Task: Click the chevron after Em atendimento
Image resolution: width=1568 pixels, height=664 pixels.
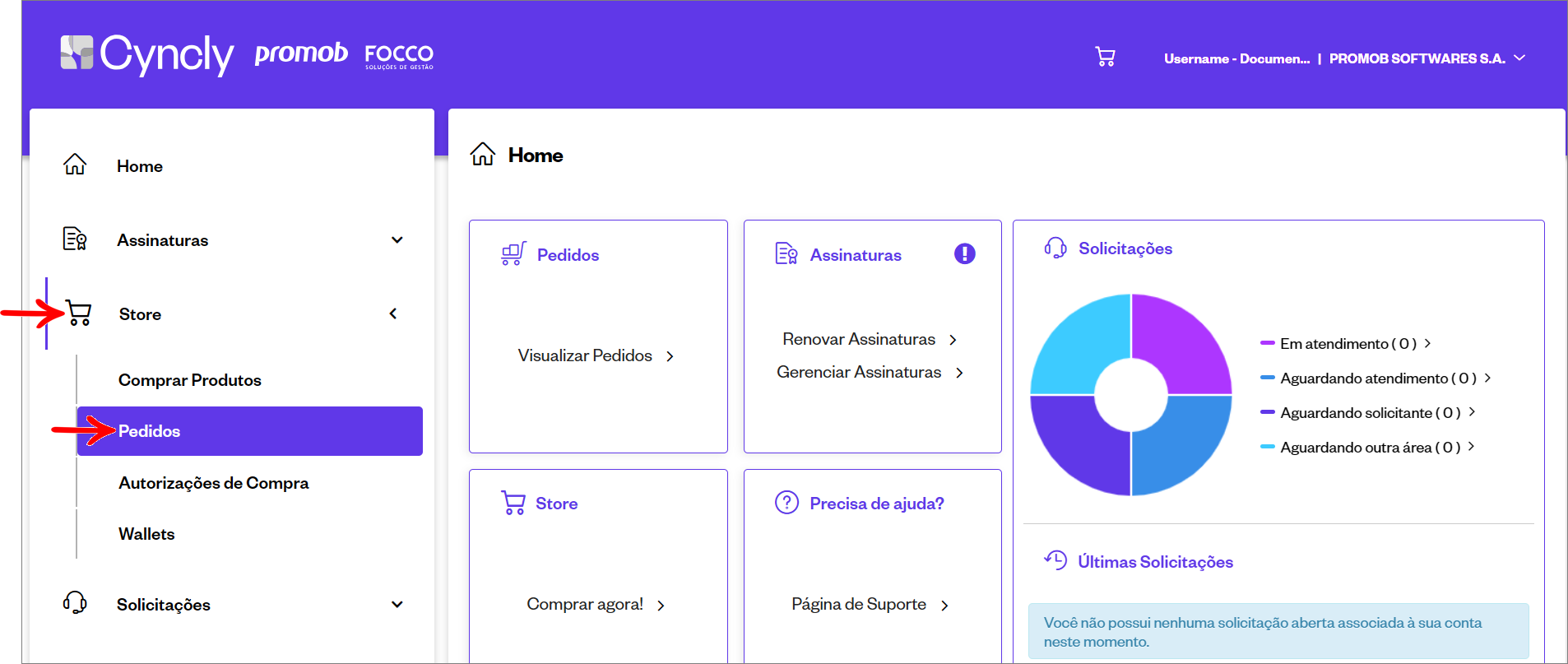Action: pyautogui.click(x=1428, y=343)
